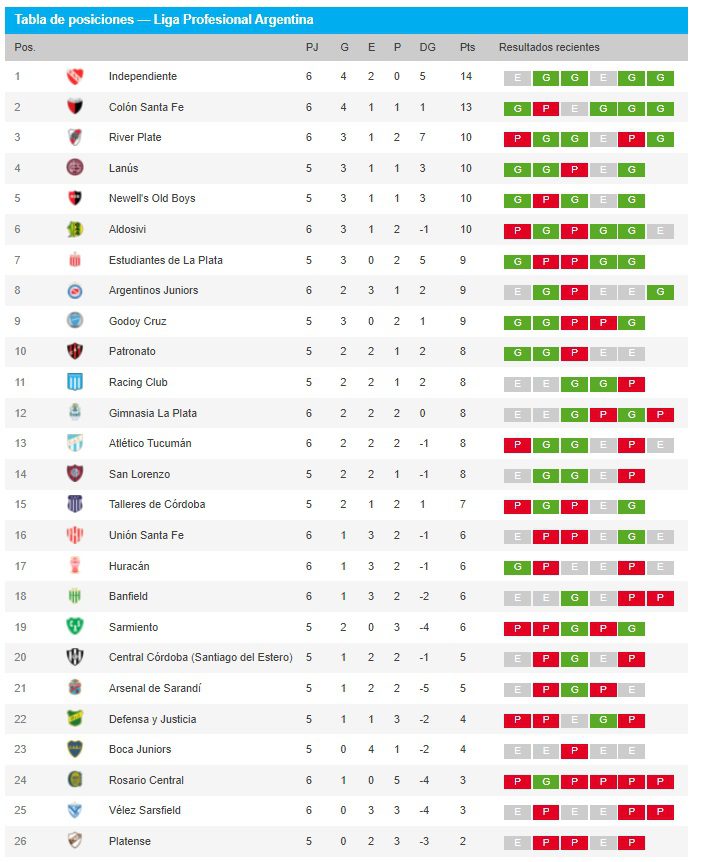Click the Independiente club crest
702x862 pixels.
pos(74,76)
